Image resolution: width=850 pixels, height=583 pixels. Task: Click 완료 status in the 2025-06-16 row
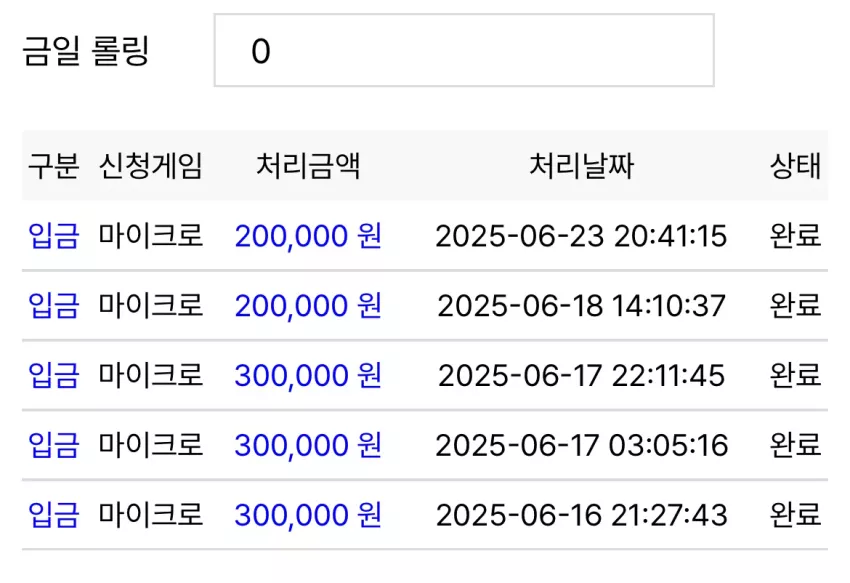[x=795, y=515]
